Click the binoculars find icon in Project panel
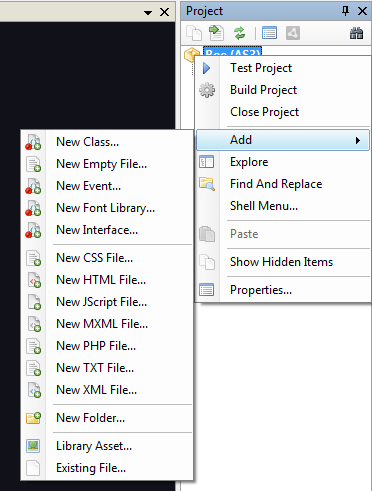This screenshot has height=491, width=372. [356, 33]
